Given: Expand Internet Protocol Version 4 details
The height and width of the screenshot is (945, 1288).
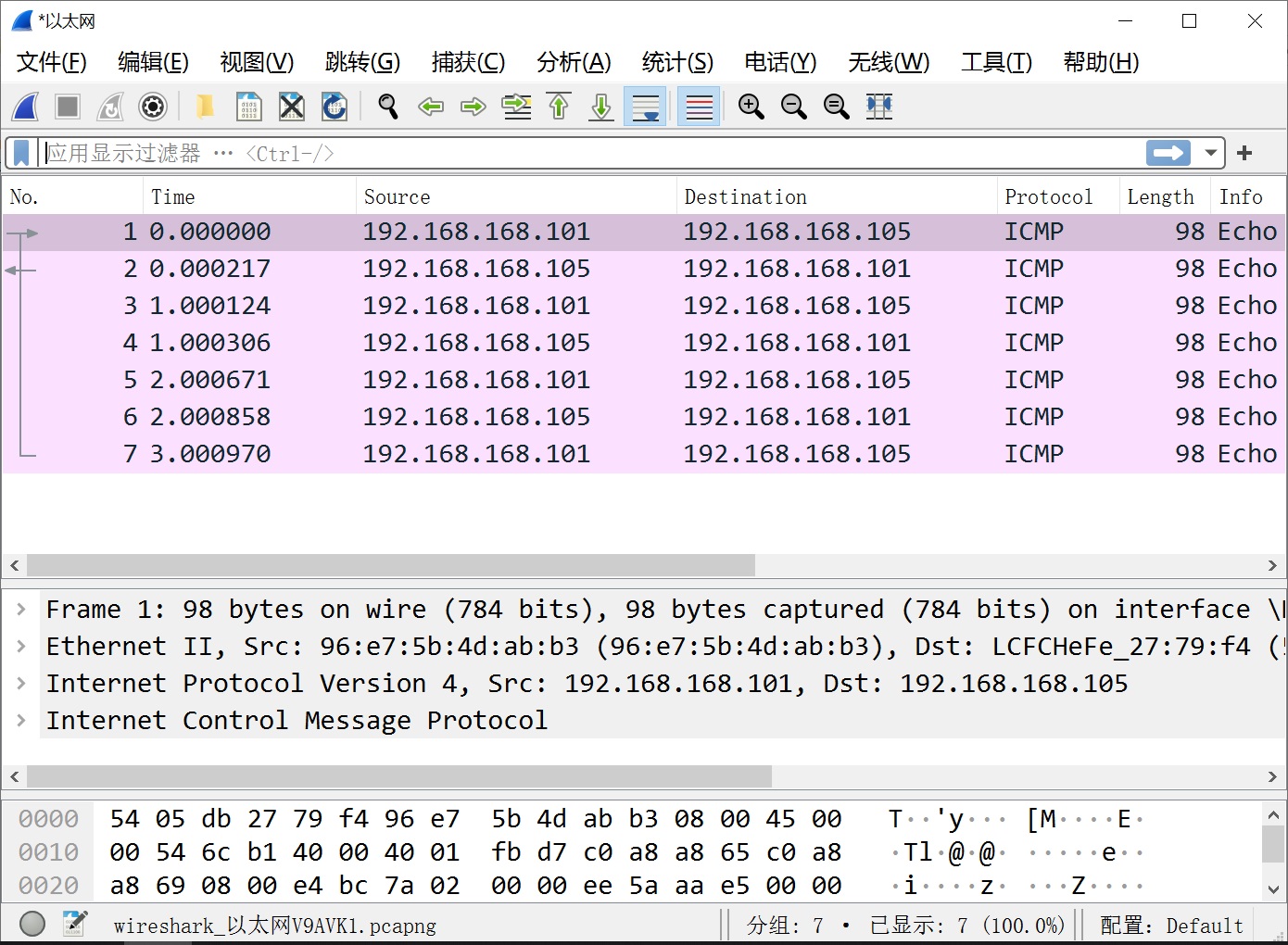Looking at the screenshot, I should (x=21, y=683).
